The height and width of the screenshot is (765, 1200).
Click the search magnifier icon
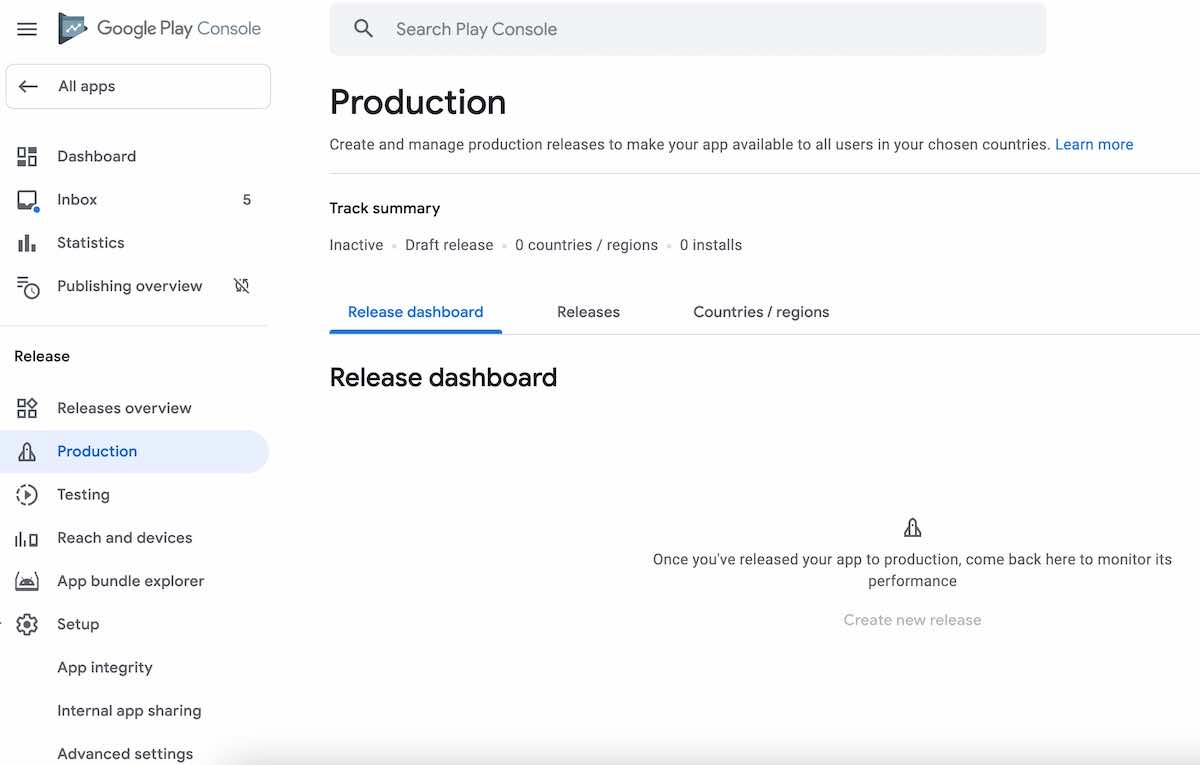(363, 29)
